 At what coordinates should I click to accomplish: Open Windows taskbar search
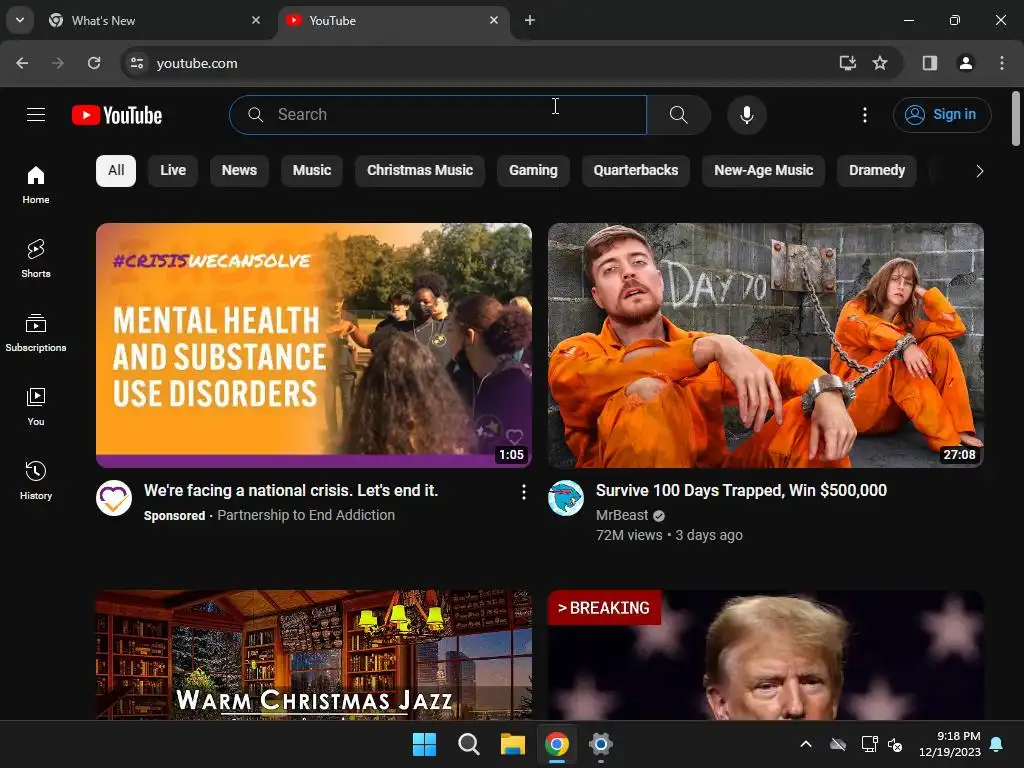coord(469,744)
